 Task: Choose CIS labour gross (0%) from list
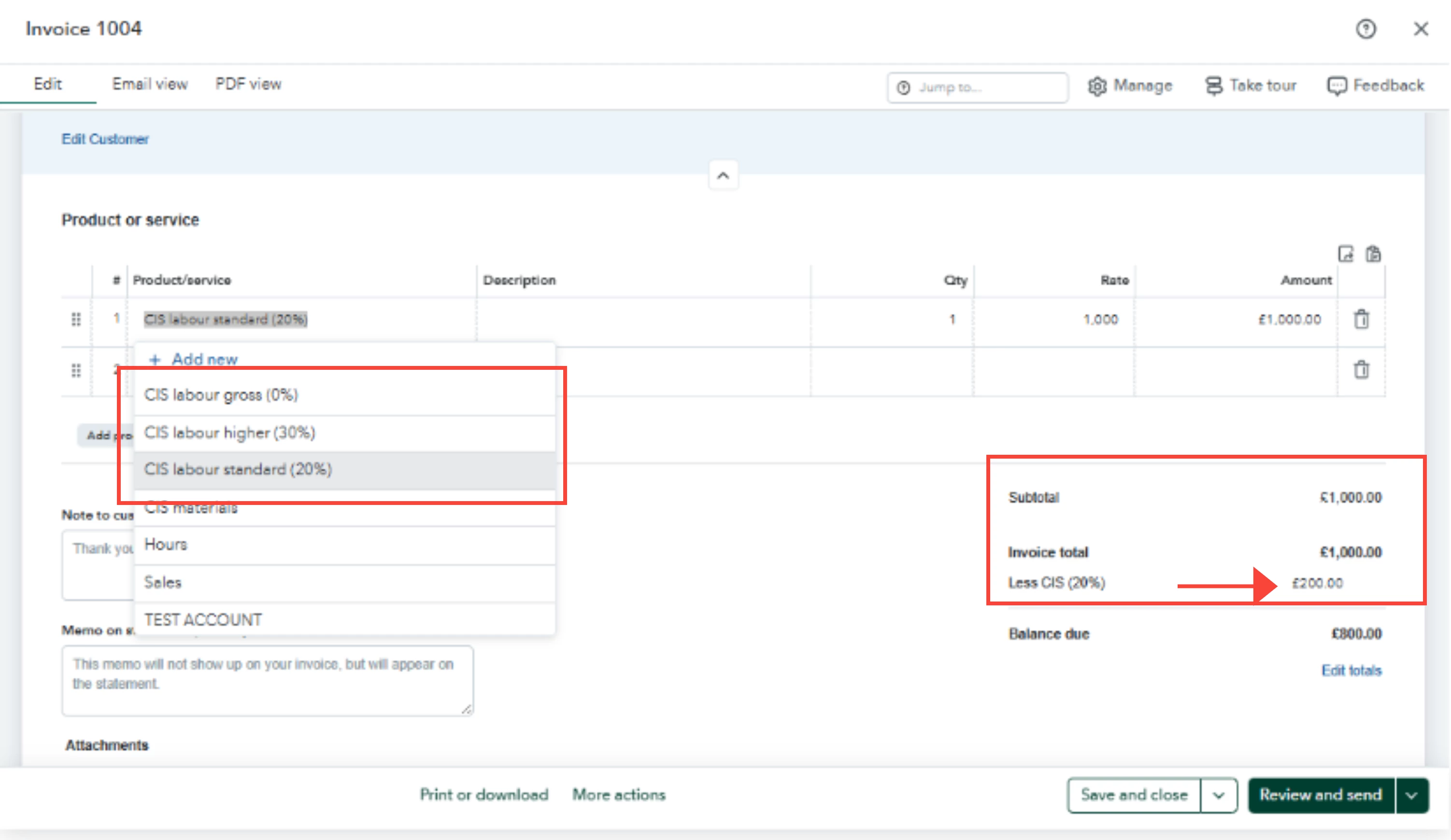pos(344,395)
